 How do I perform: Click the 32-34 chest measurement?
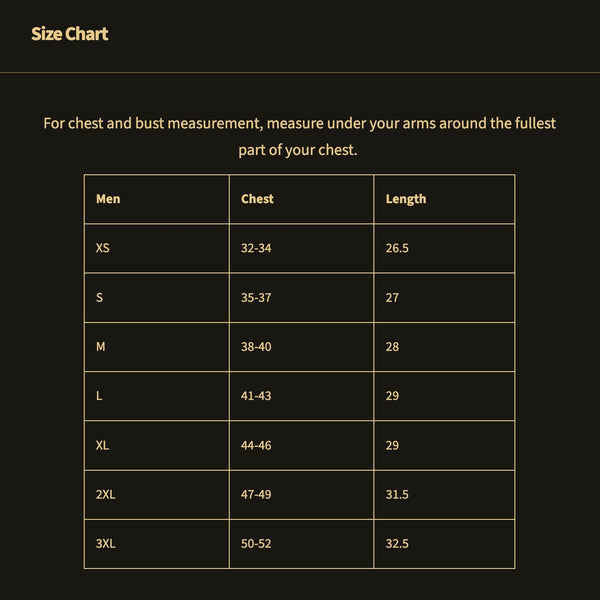pos(256,248)
